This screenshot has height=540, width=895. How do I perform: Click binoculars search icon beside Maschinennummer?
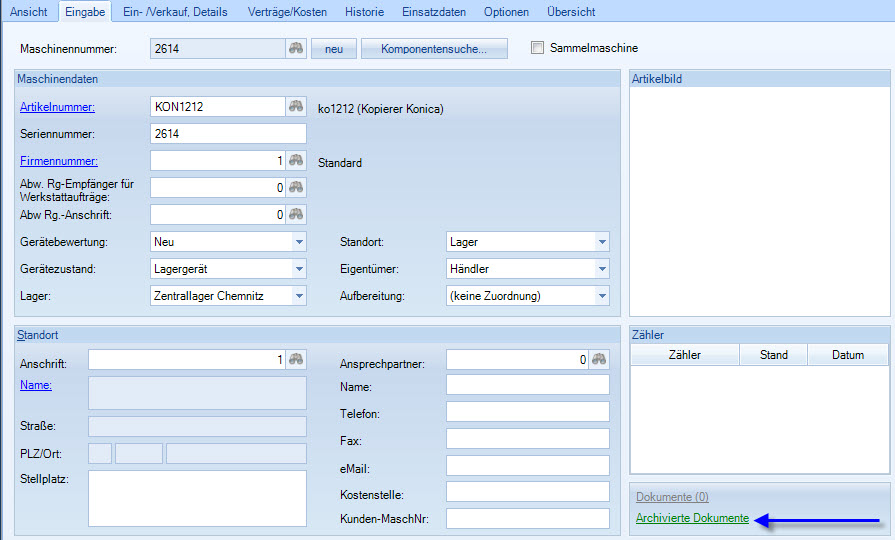(296, 48)
